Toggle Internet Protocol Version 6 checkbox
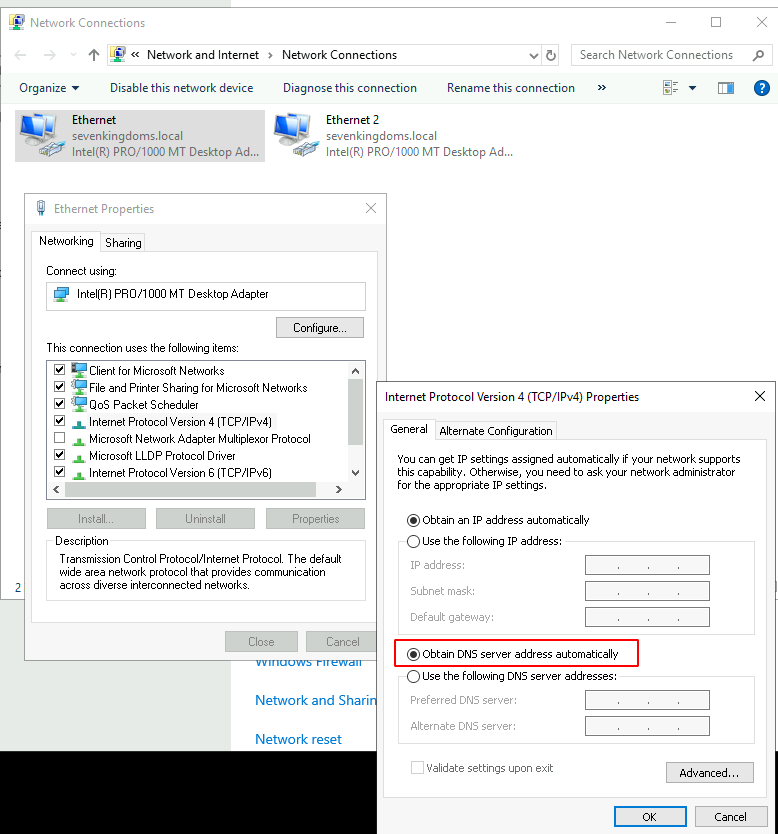This screenshot has height=834, width=778. 60,472
